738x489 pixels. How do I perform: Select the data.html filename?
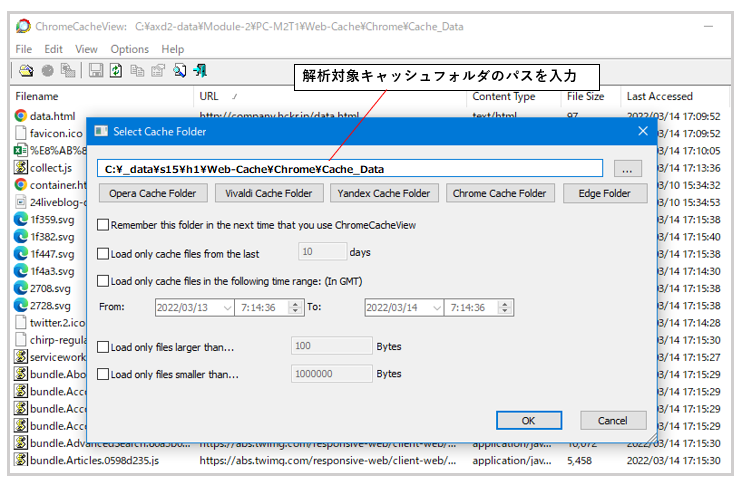(52, 116)
